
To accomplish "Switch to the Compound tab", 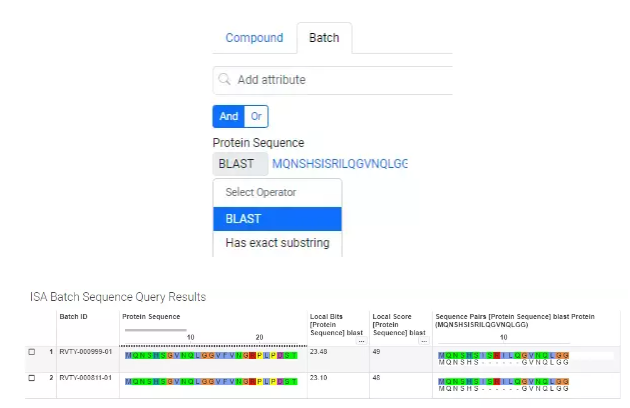I will point(254,38).
